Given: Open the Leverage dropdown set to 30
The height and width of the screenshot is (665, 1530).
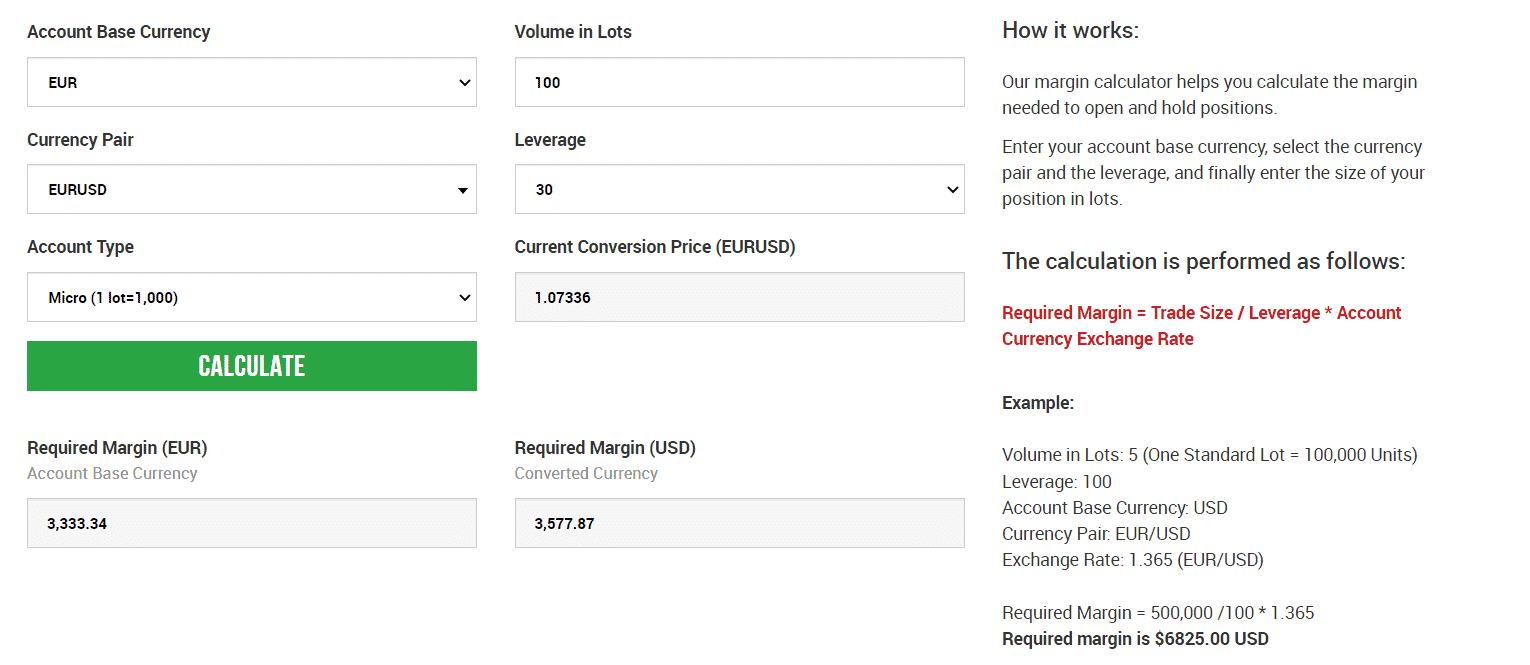Looking at the screenshot, I should (740, 189).
